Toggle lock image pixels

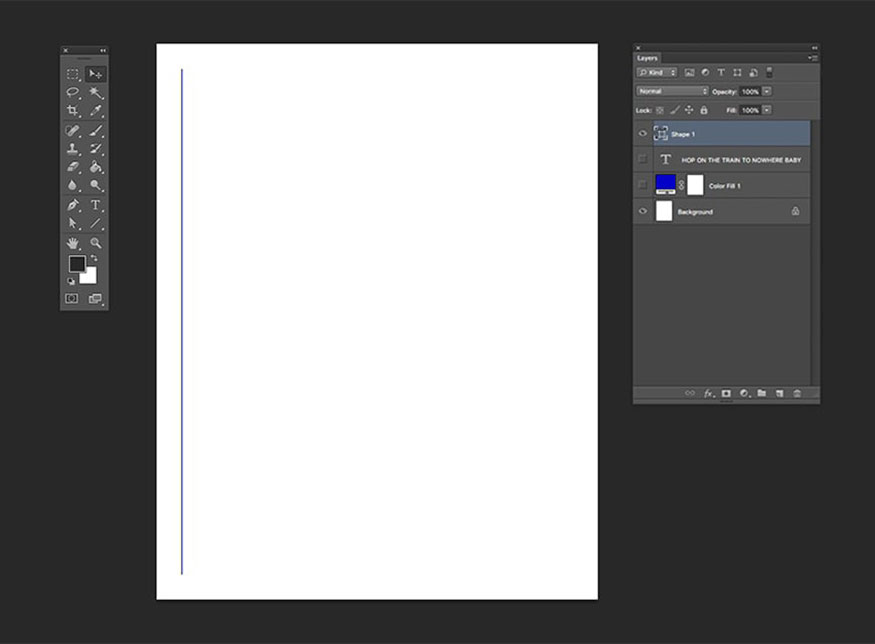coord(675,110)
